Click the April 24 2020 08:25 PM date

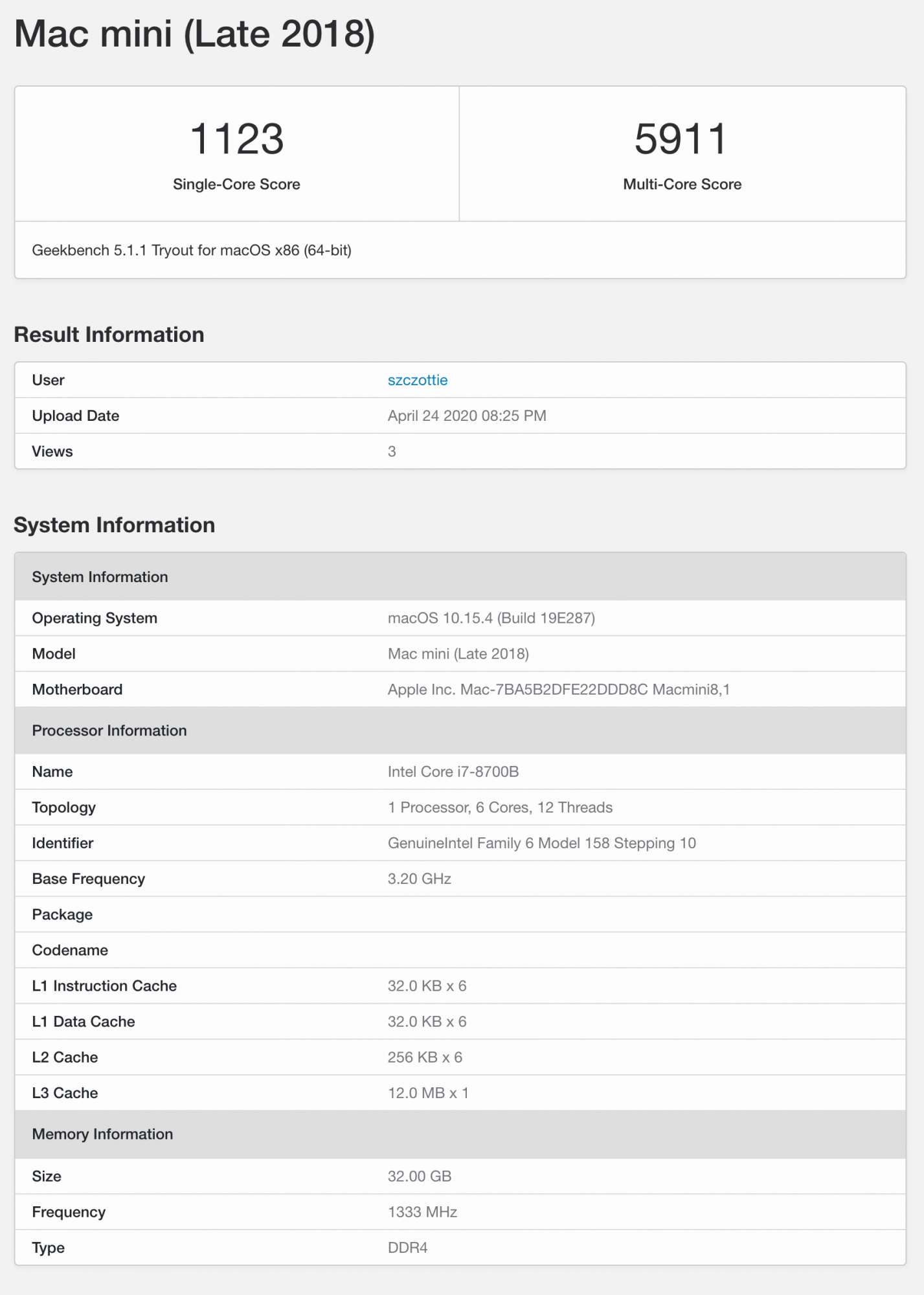(467, 416)
